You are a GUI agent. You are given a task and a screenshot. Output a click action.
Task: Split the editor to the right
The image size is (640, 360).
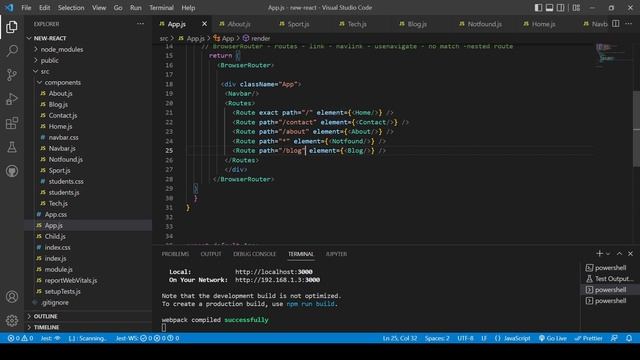(616, 24)
